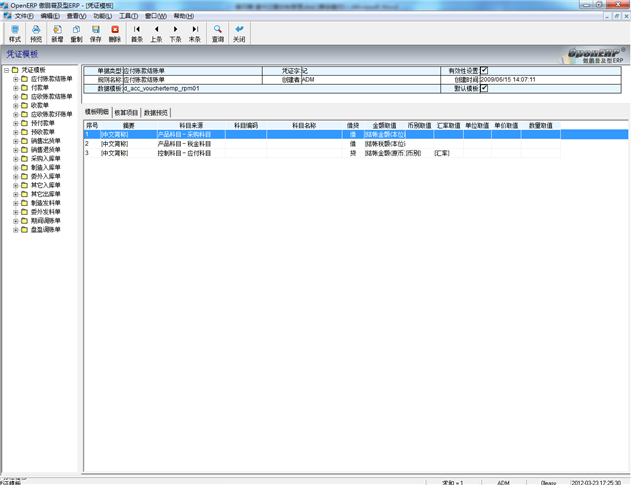The width and height of the screenshot is (631, 485).
Task: Click the 新增 (new) toolbar icon
Action: pyautogui.click(x=57, y=33)
